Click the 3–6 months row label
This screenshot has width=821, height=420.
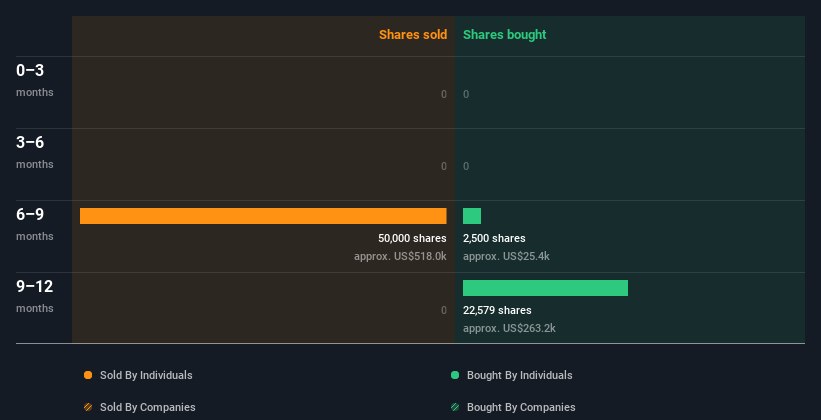click(x=35, y=152)
